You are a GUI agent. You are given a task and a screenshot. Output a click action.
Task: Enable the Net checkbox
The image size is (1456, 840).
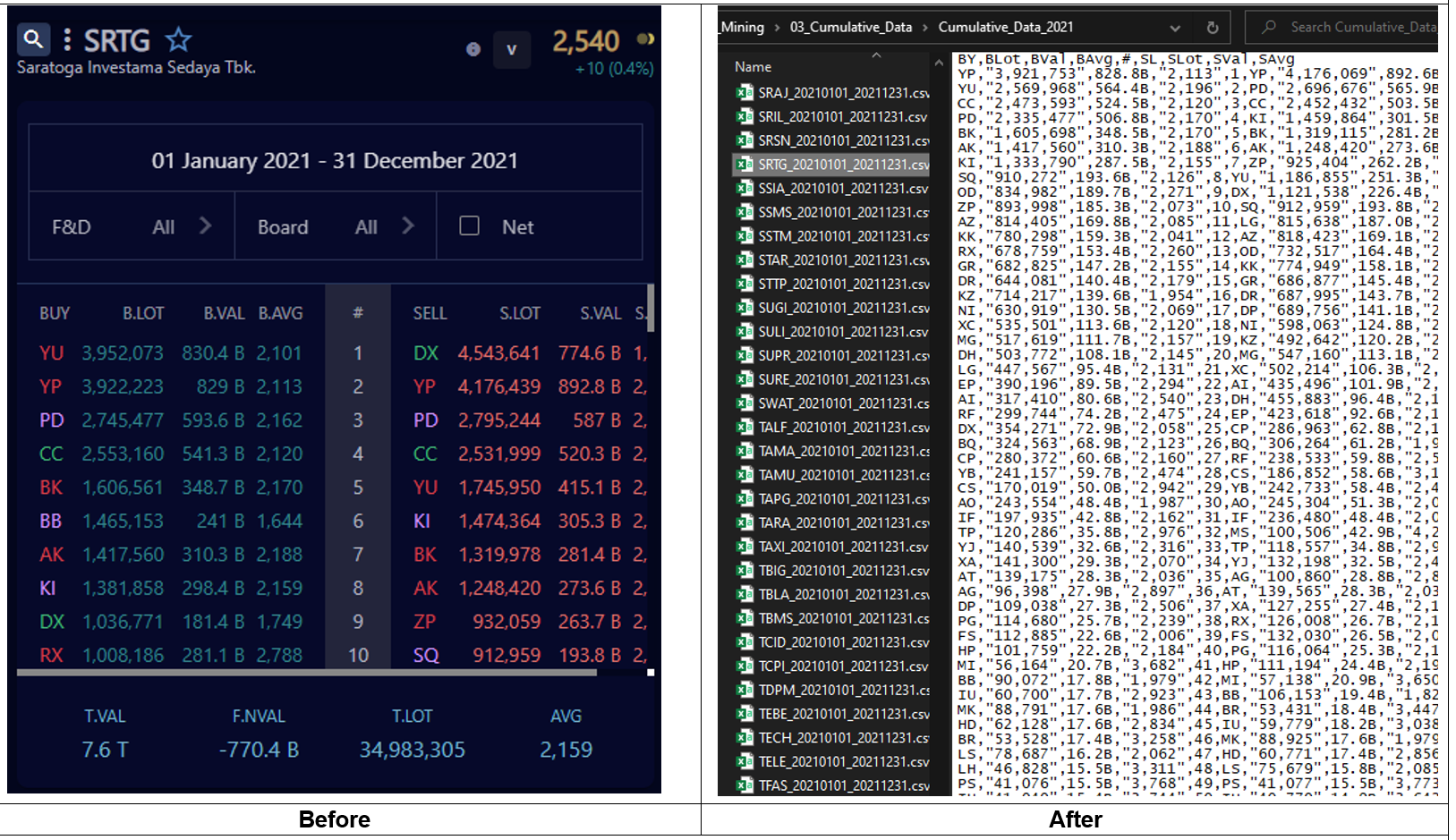click(x=469, y=225)
